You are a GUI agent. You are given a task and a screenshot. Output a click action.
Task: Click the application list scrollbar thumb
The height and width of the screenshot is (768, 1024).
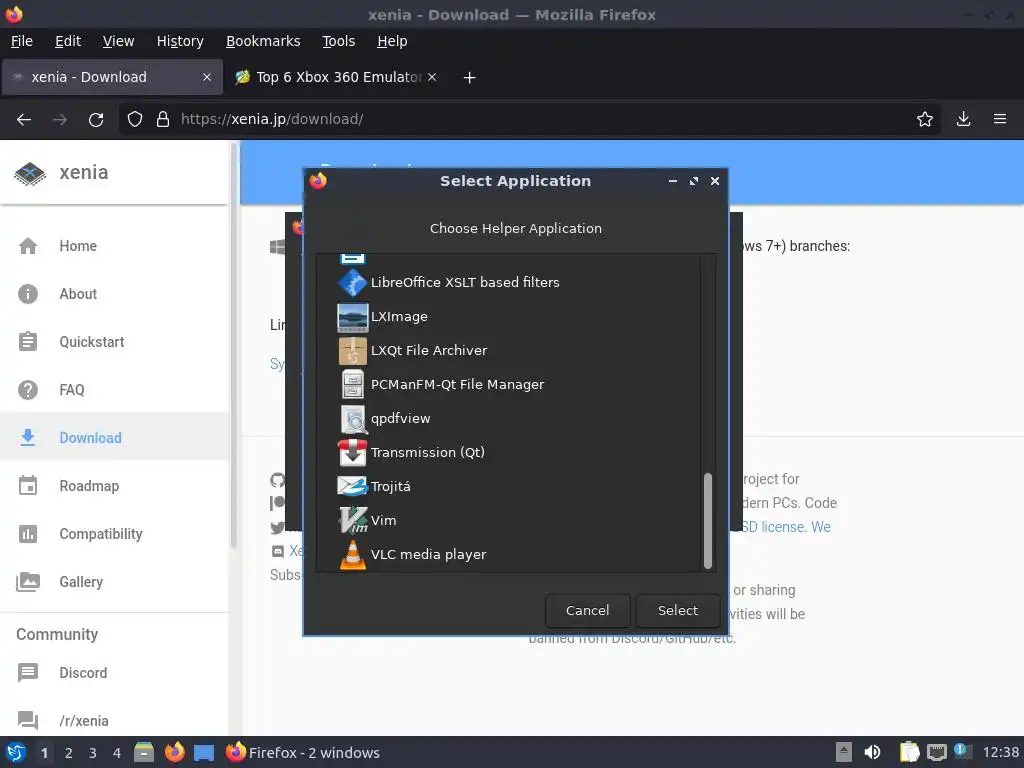[708, 520]
